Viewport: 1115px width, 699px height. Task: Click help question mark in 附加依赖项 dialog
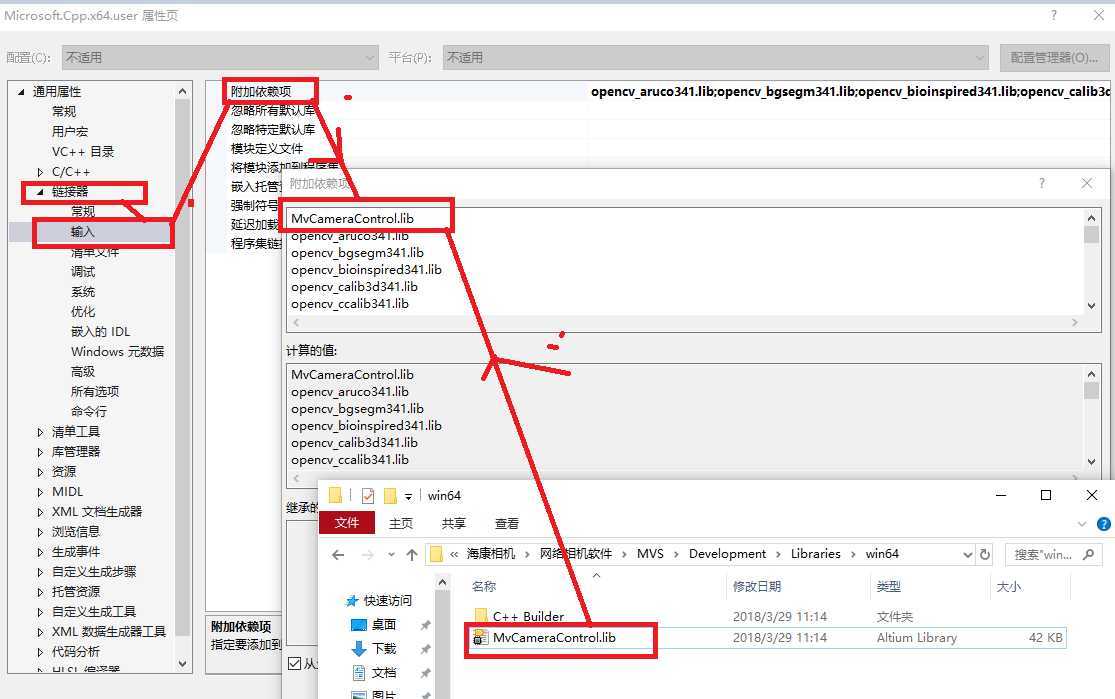(x=1042, y=183)
